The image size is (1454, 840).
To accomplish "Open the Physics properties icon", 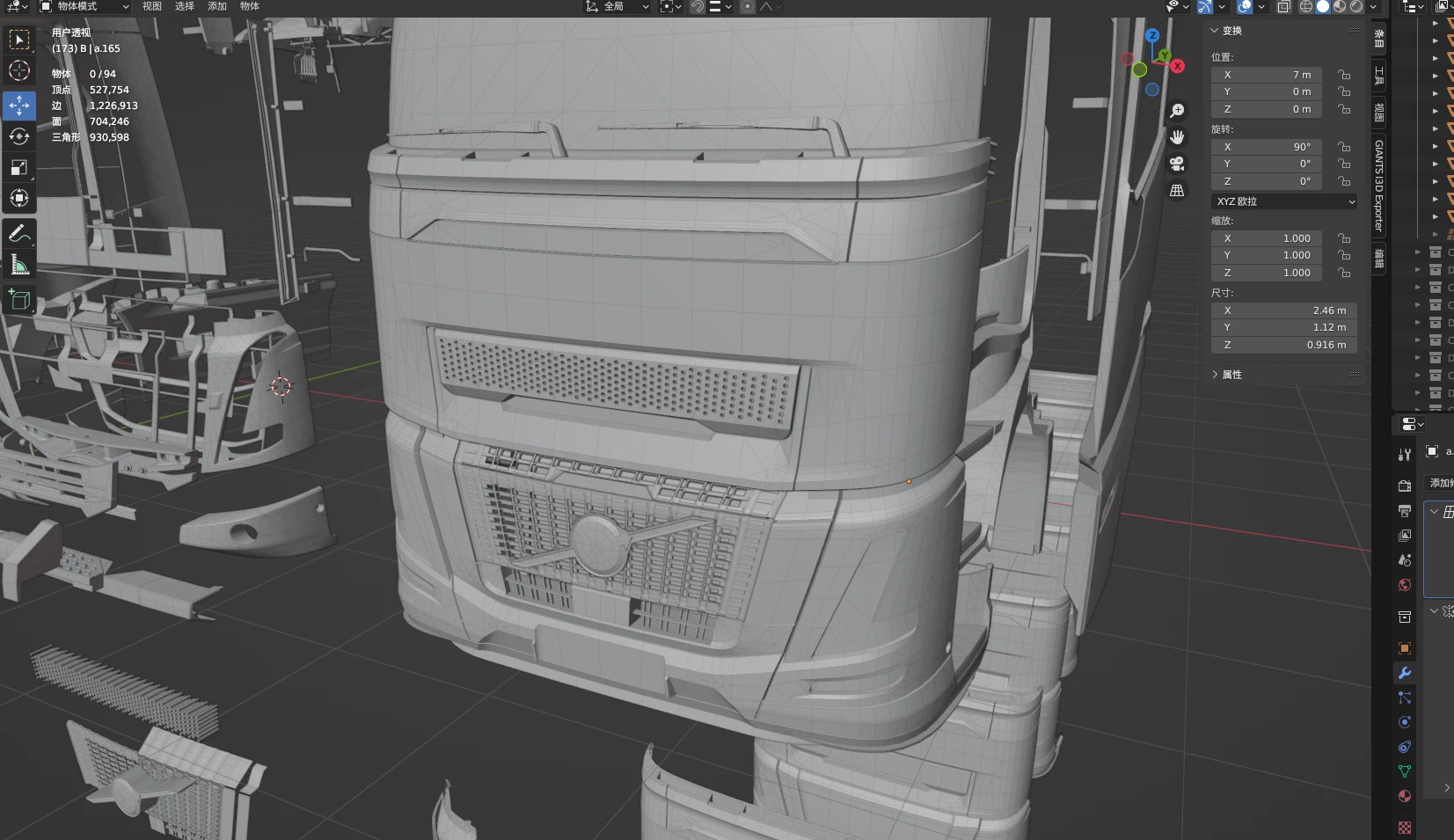I will [1404, 722].
